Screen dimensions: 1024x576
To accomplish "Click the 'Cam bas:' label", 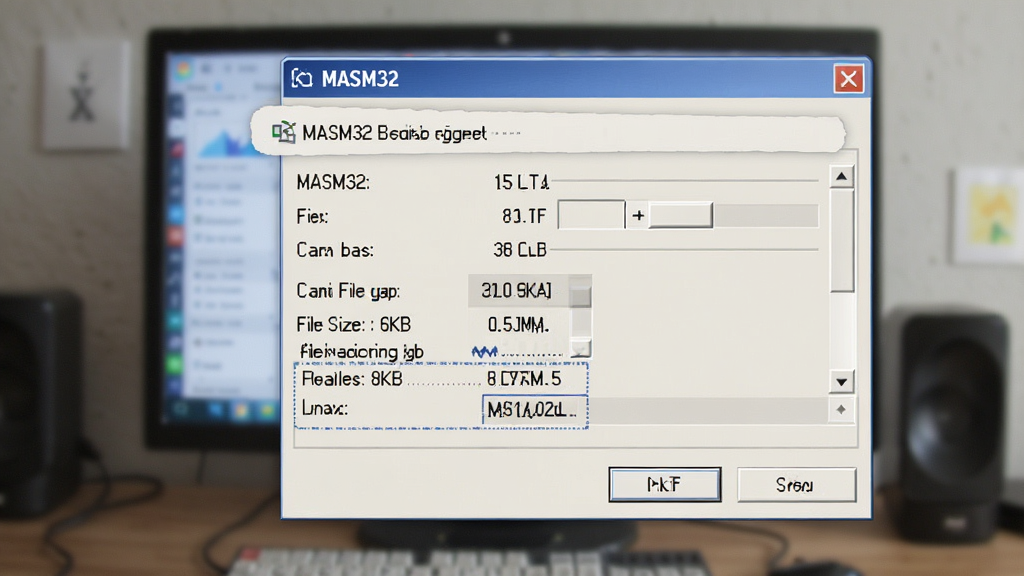I will tap(335, 250).
